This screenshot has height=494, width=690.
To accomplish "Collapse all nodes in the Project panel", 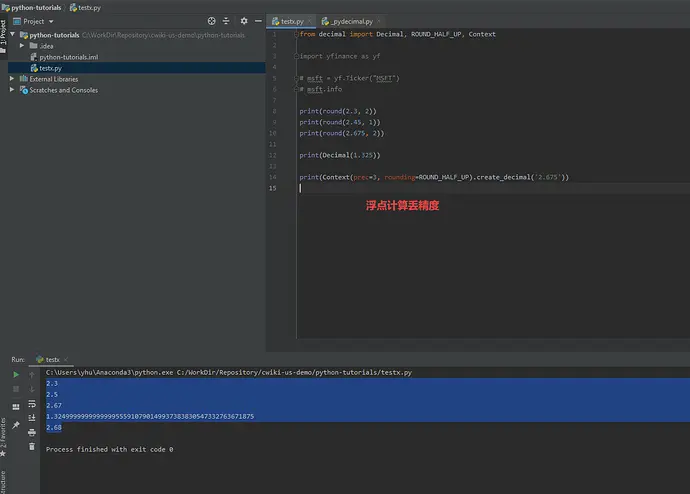I will click(x=226, y=21).
